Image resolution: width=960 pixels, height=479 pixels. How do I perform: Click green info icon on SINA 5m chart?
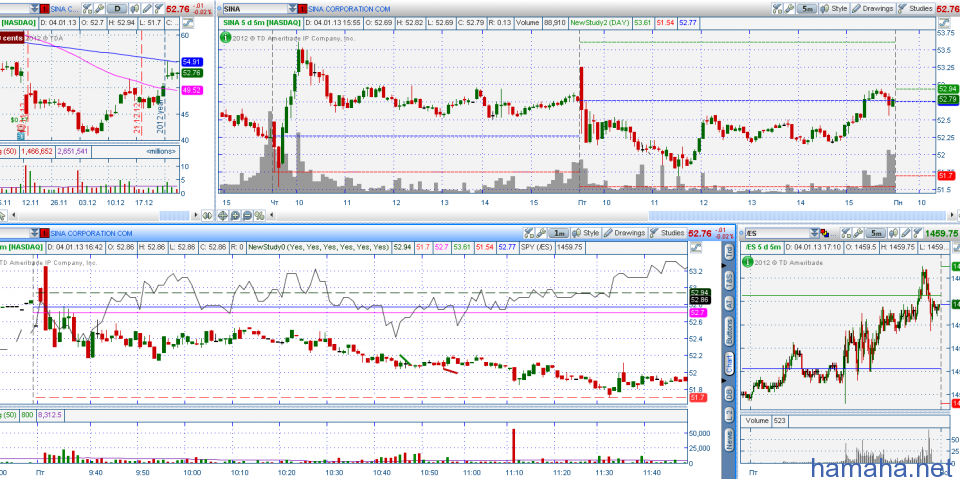click(225, 37)
